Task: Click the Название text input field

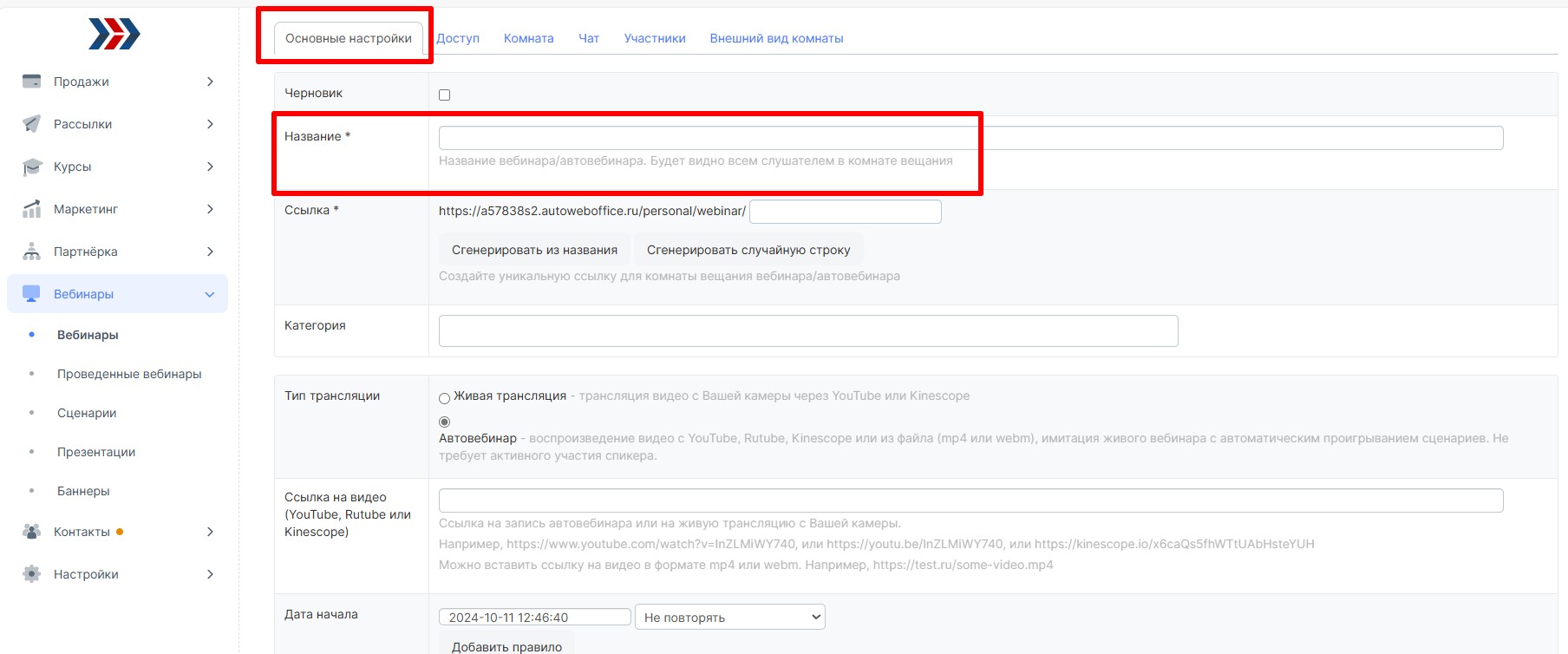Action: (x=970, y=138)
